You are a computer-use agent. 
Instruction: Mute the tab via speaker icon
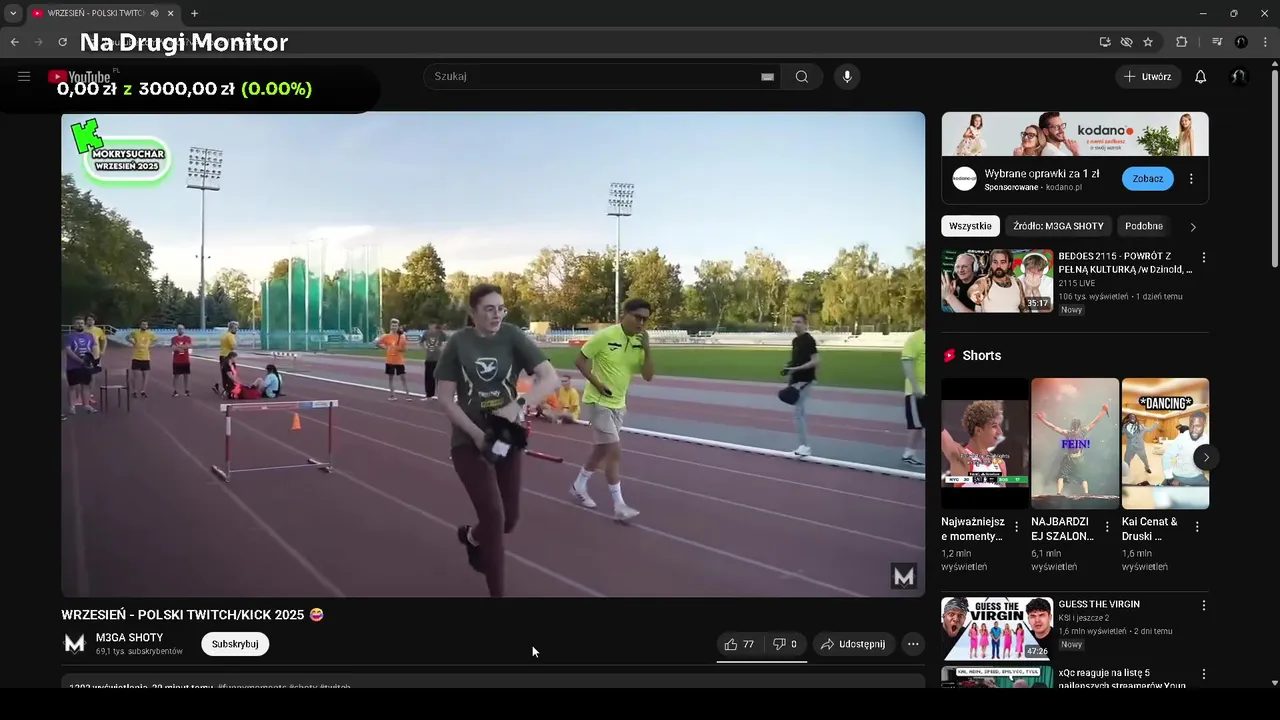click(154, 13)
